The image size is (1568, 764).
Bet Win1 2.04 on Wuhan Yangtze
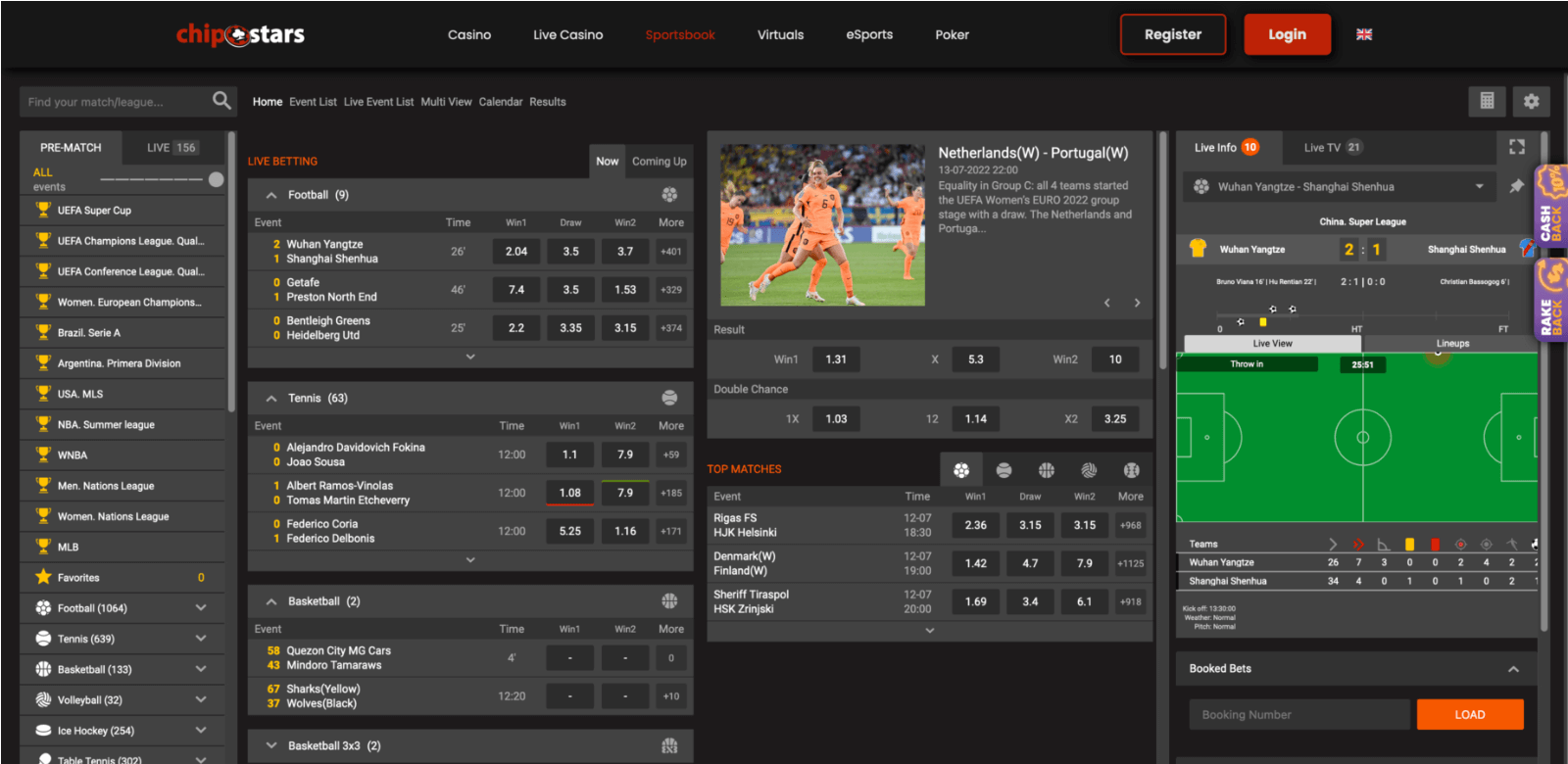click(516, 252)
